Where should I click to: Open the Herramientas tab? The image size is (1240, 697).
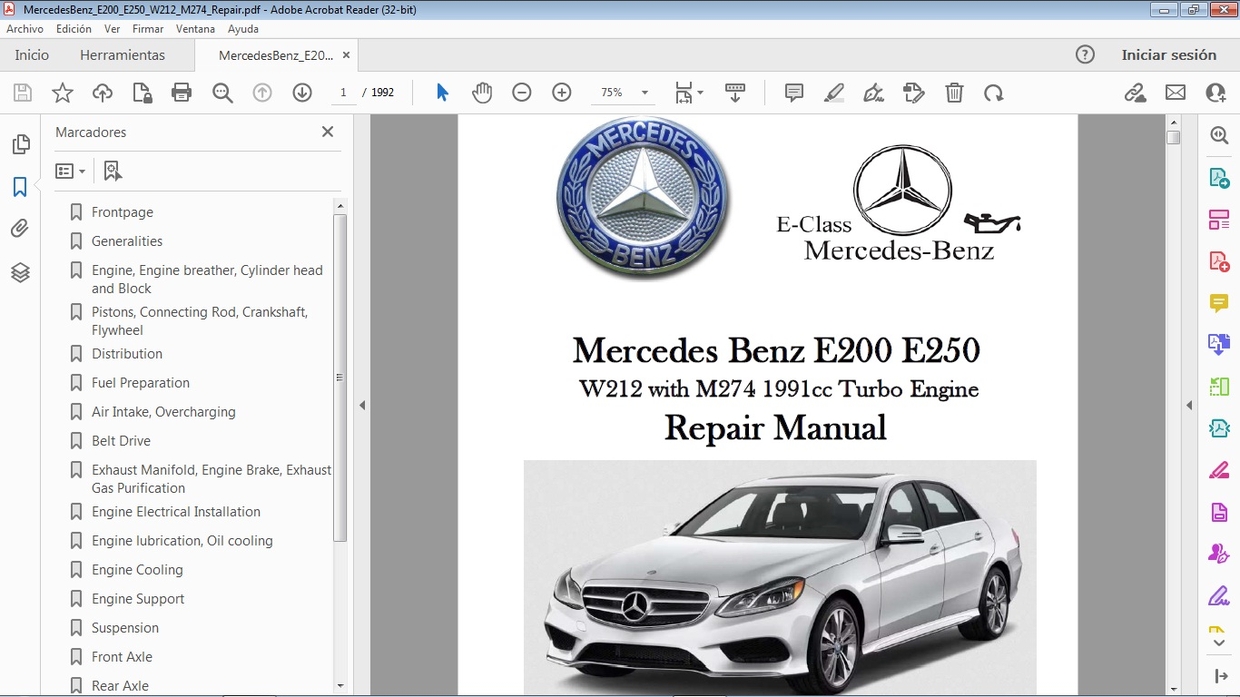pyautogui.click(x=122, y=55)
